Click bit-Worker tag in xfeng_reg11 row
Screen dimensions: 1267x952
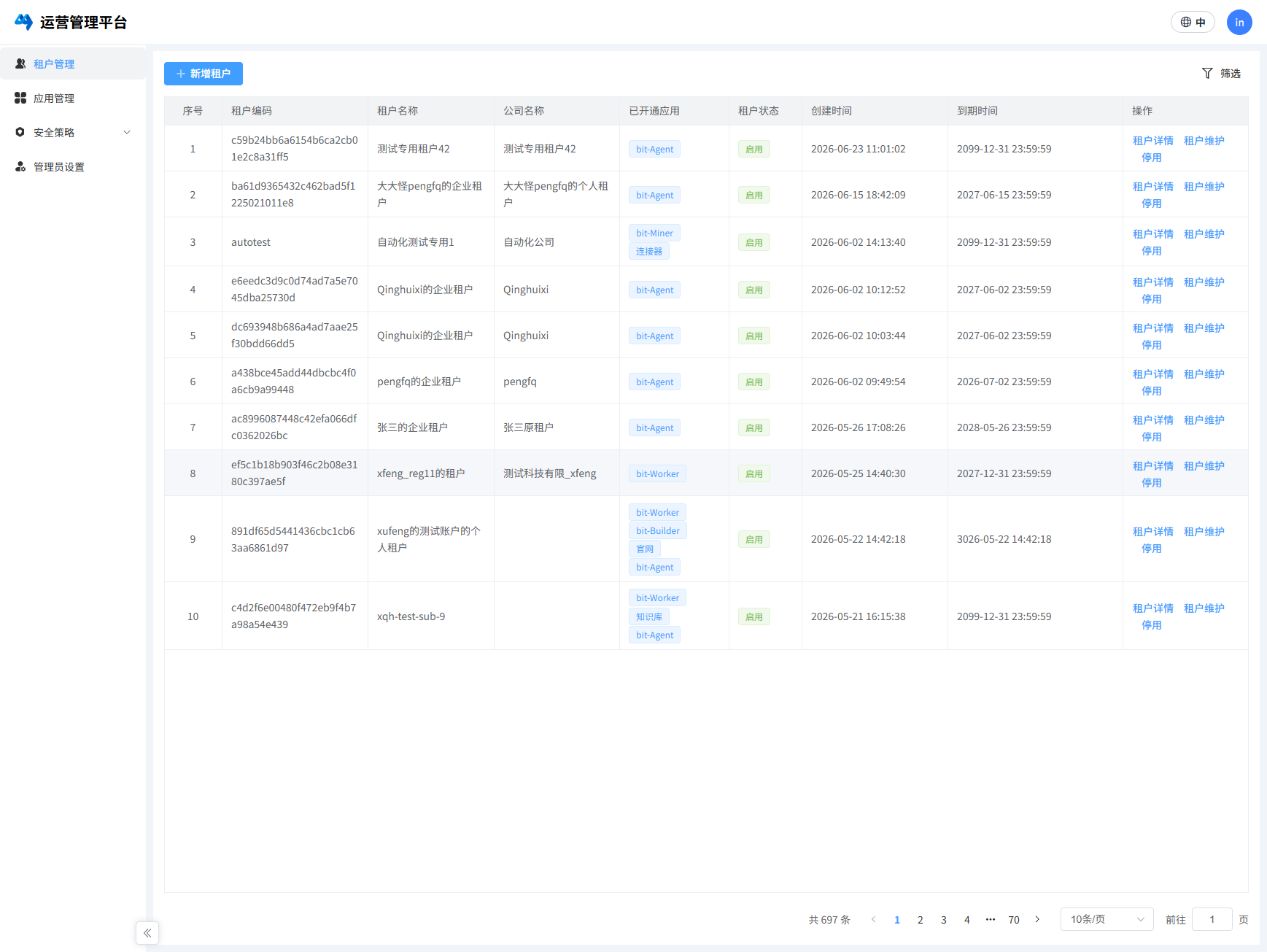[x=657, y=473]
